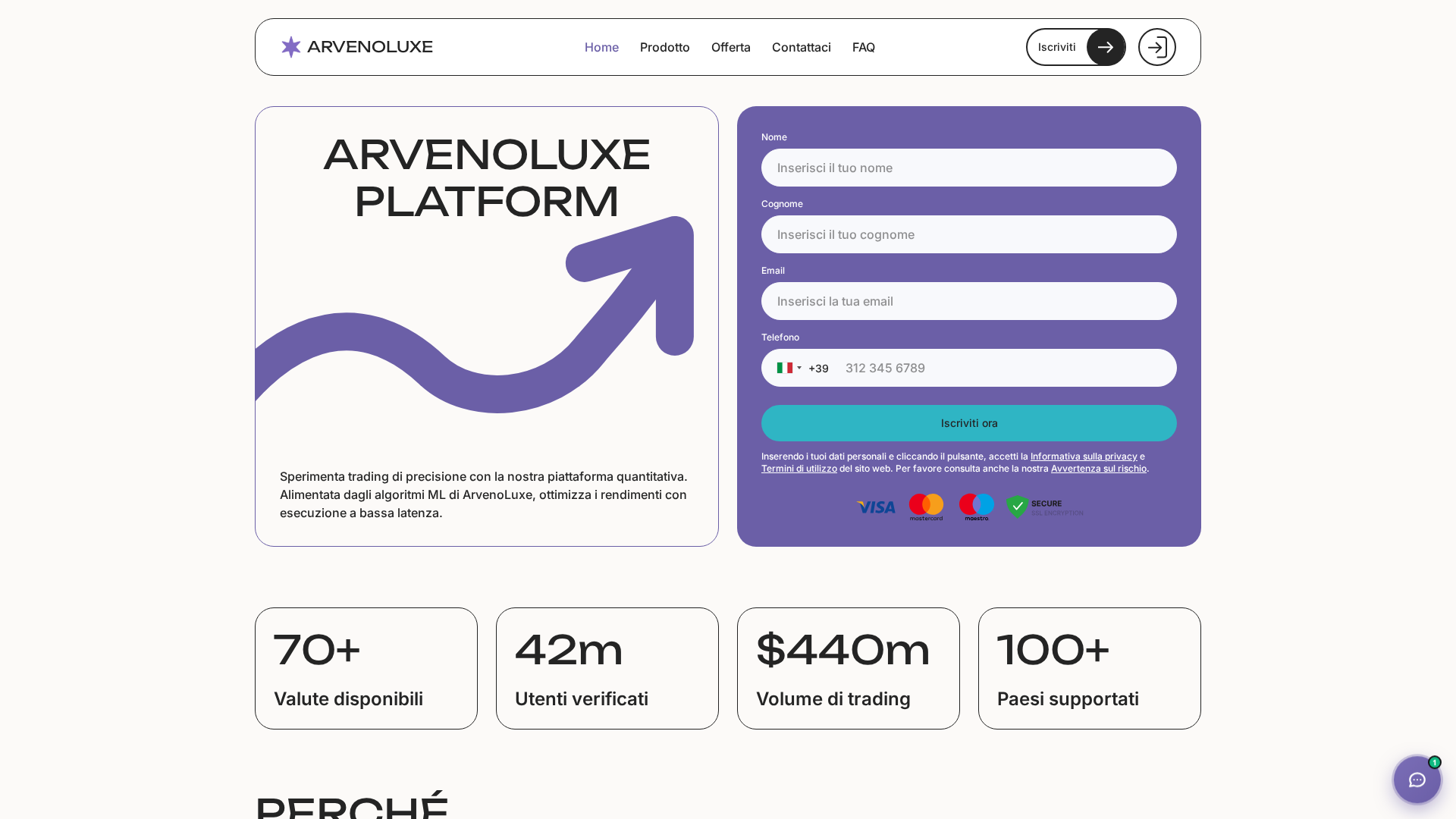Screen dimensions: 1456x819
Task: Open the login door icon button
Action: click(x=1157, y=47)
